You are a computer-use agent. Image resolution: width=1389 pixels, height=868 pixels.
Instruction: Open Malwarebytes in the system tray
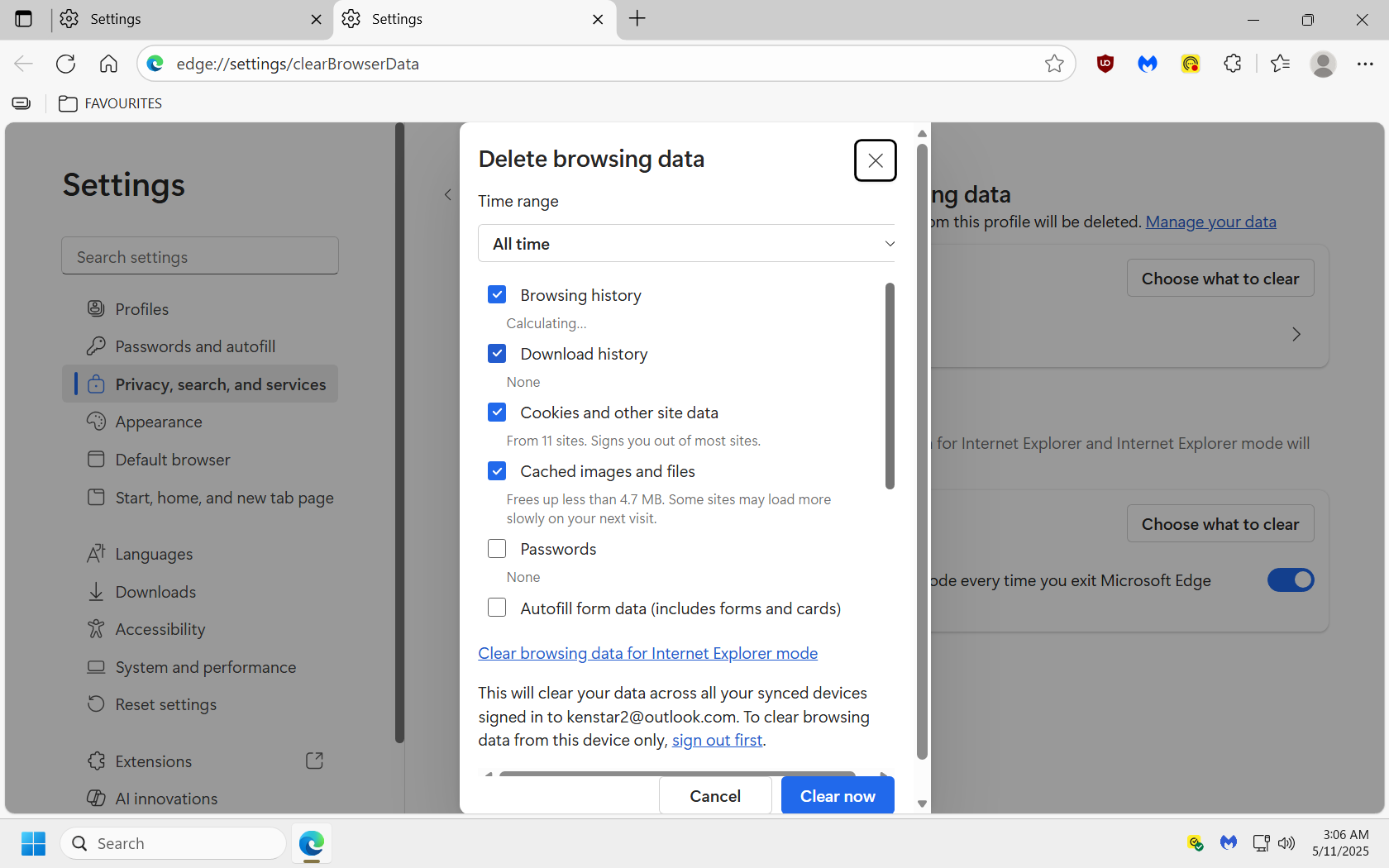[x=1229, y=843]
